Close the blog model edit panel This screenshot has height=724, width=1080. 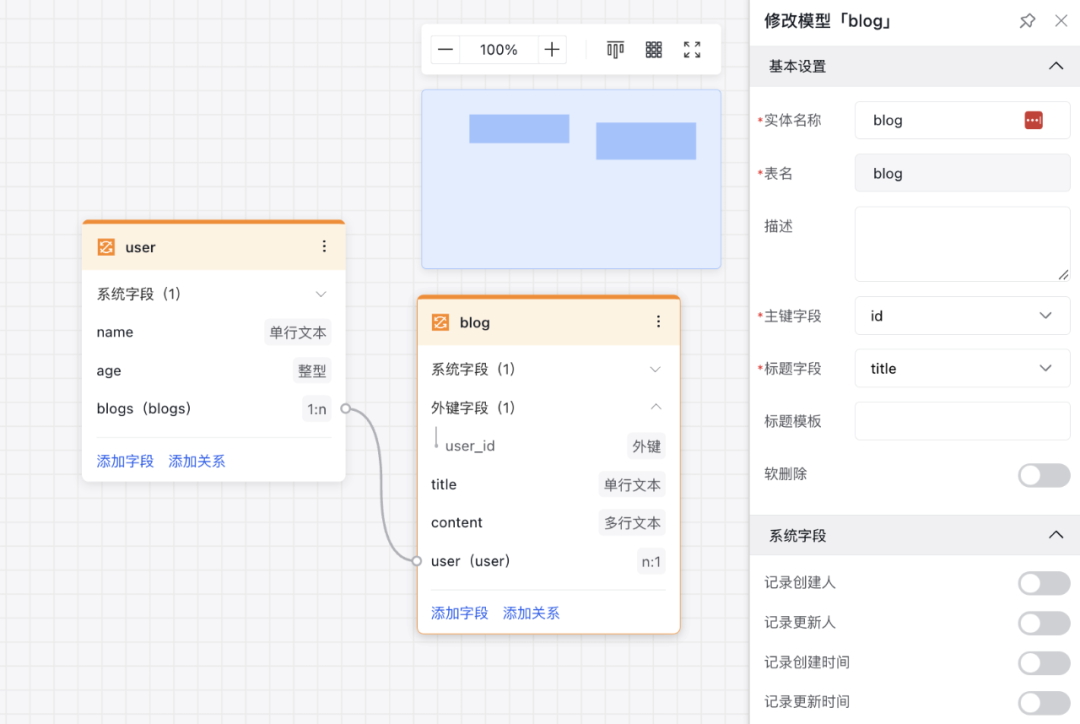tap(1061, 21)
